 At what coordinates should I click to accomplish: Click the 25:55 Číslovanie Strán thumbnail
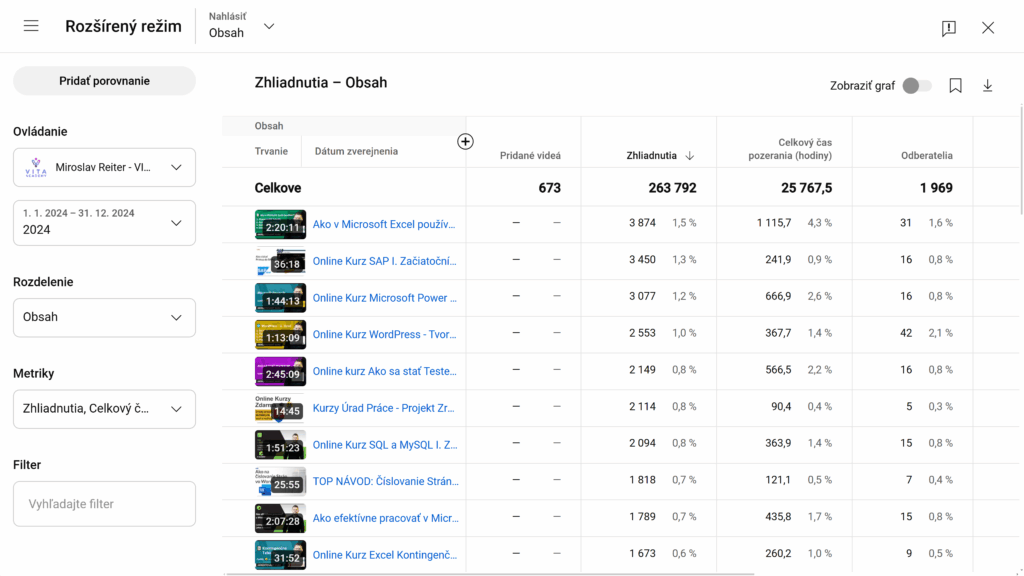click(280, 481)
